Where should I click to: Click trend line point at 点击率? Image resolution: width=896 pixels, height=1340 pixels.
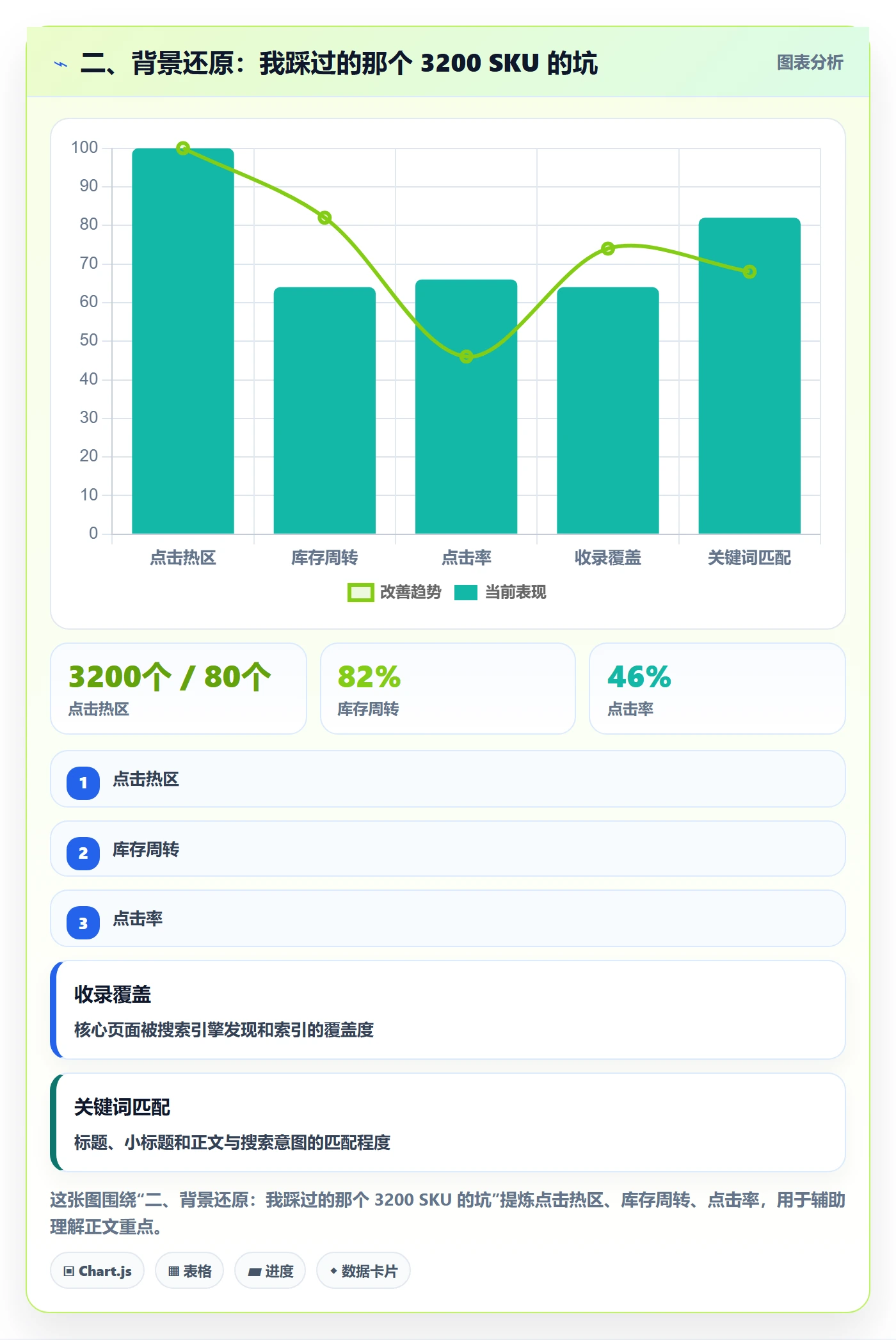tap(467, 356)
